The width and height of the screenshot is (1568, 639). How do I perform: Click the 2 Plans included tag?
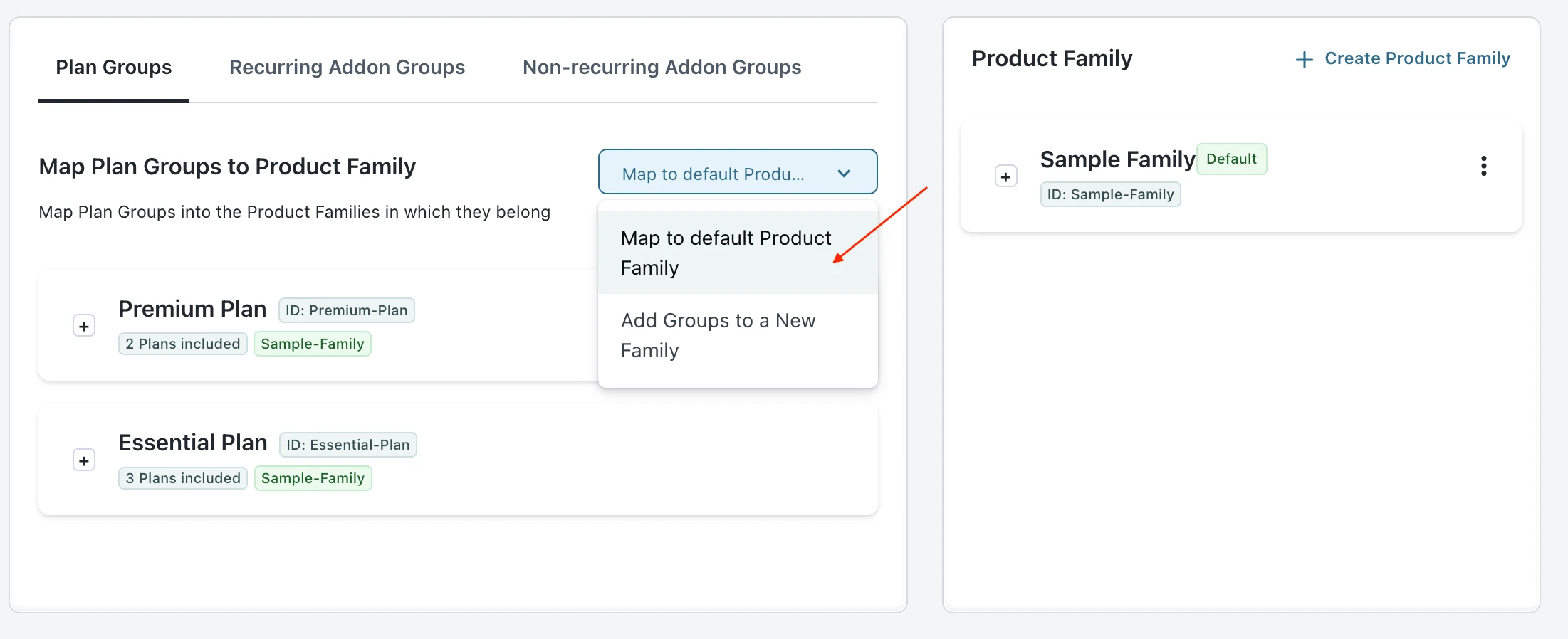[183, 344]
